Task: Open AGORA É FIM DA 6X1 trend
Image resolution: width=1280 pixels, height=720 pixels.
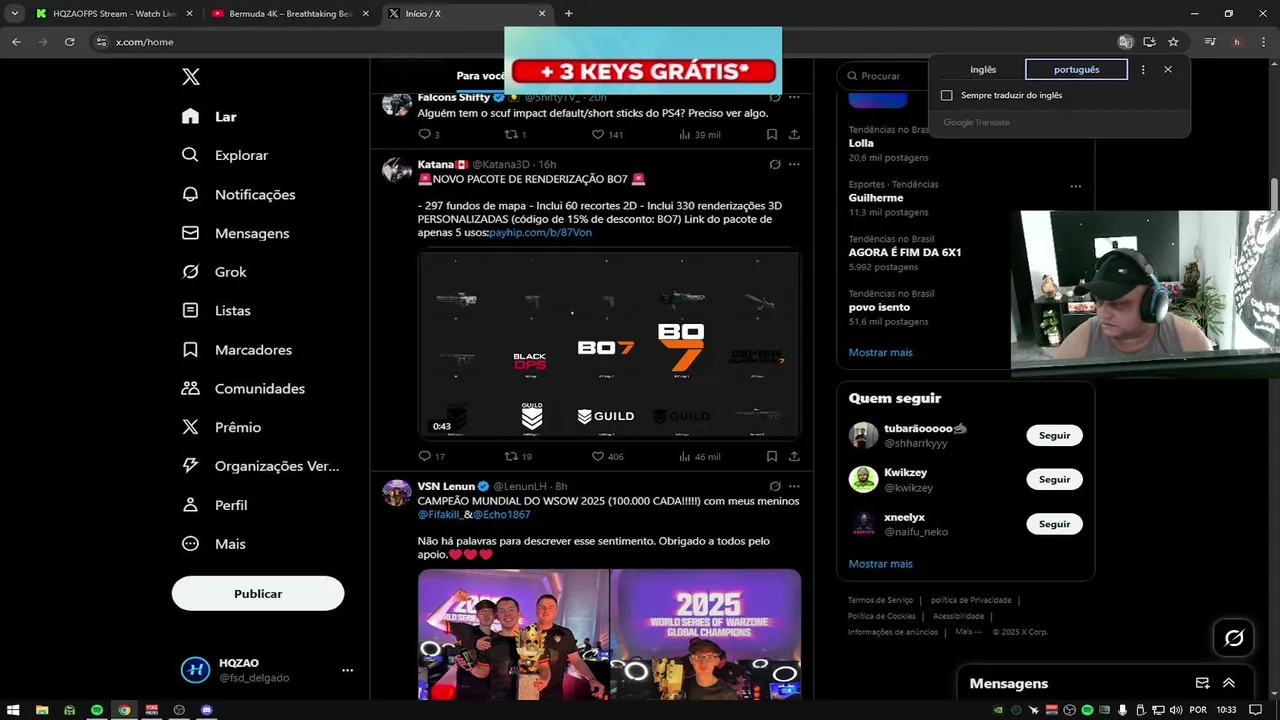Action: [x=905, y=253]
